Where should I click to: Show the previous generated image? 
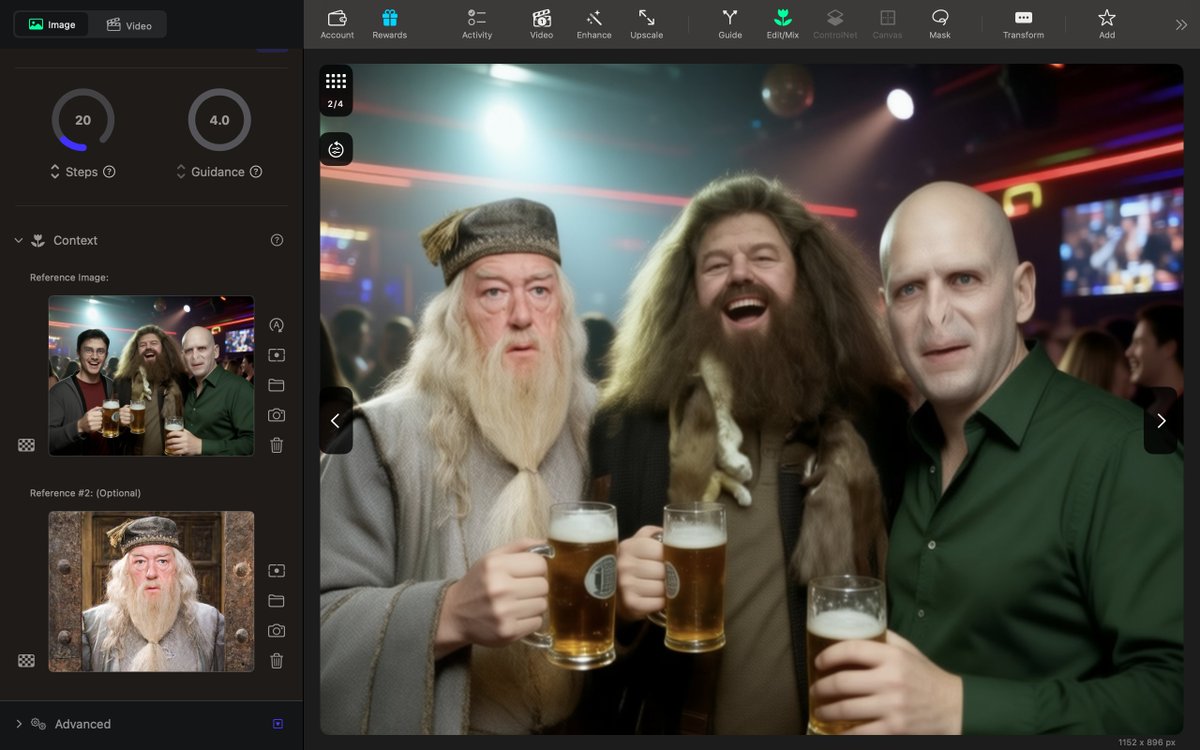click(336, 421)
